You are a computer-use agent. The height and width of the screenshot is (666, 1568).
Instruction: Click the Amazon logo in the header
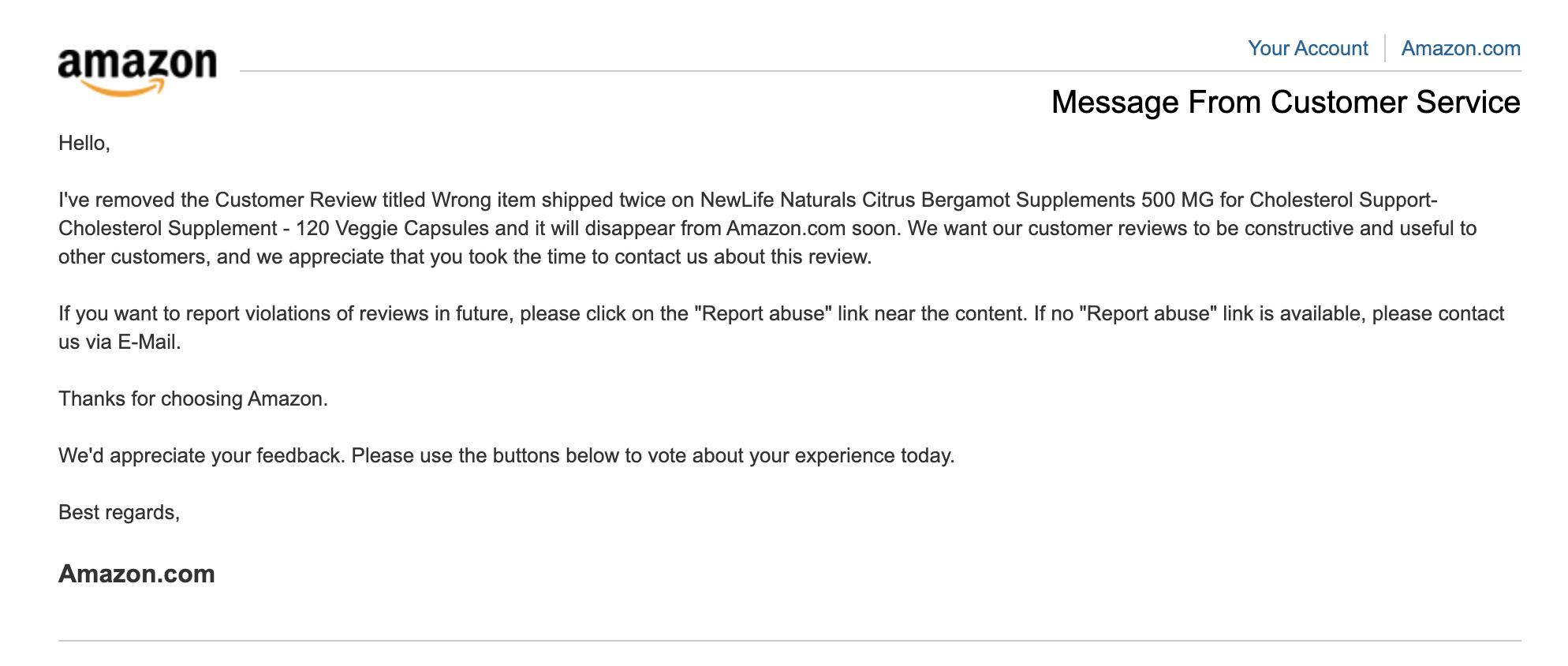(137, 72)
